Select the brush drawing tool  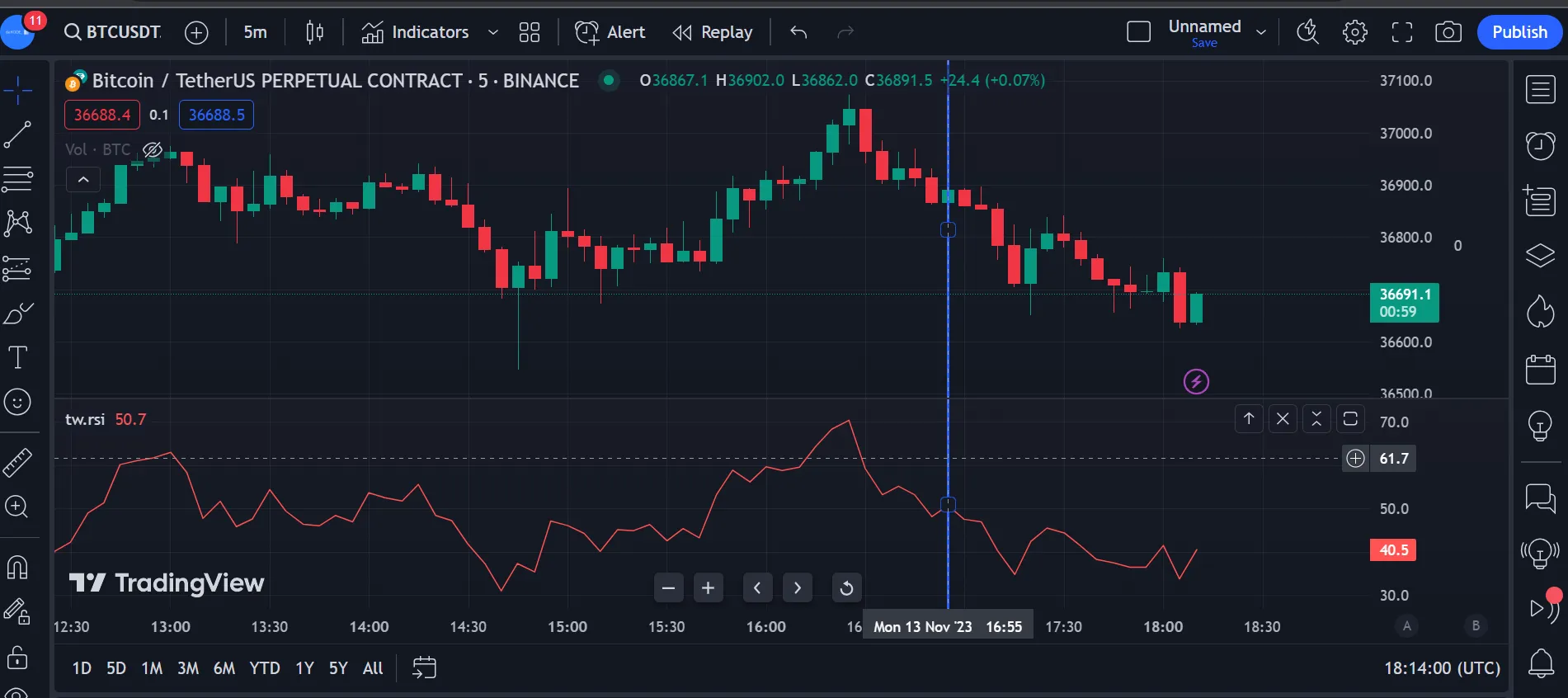pos(18,314)
